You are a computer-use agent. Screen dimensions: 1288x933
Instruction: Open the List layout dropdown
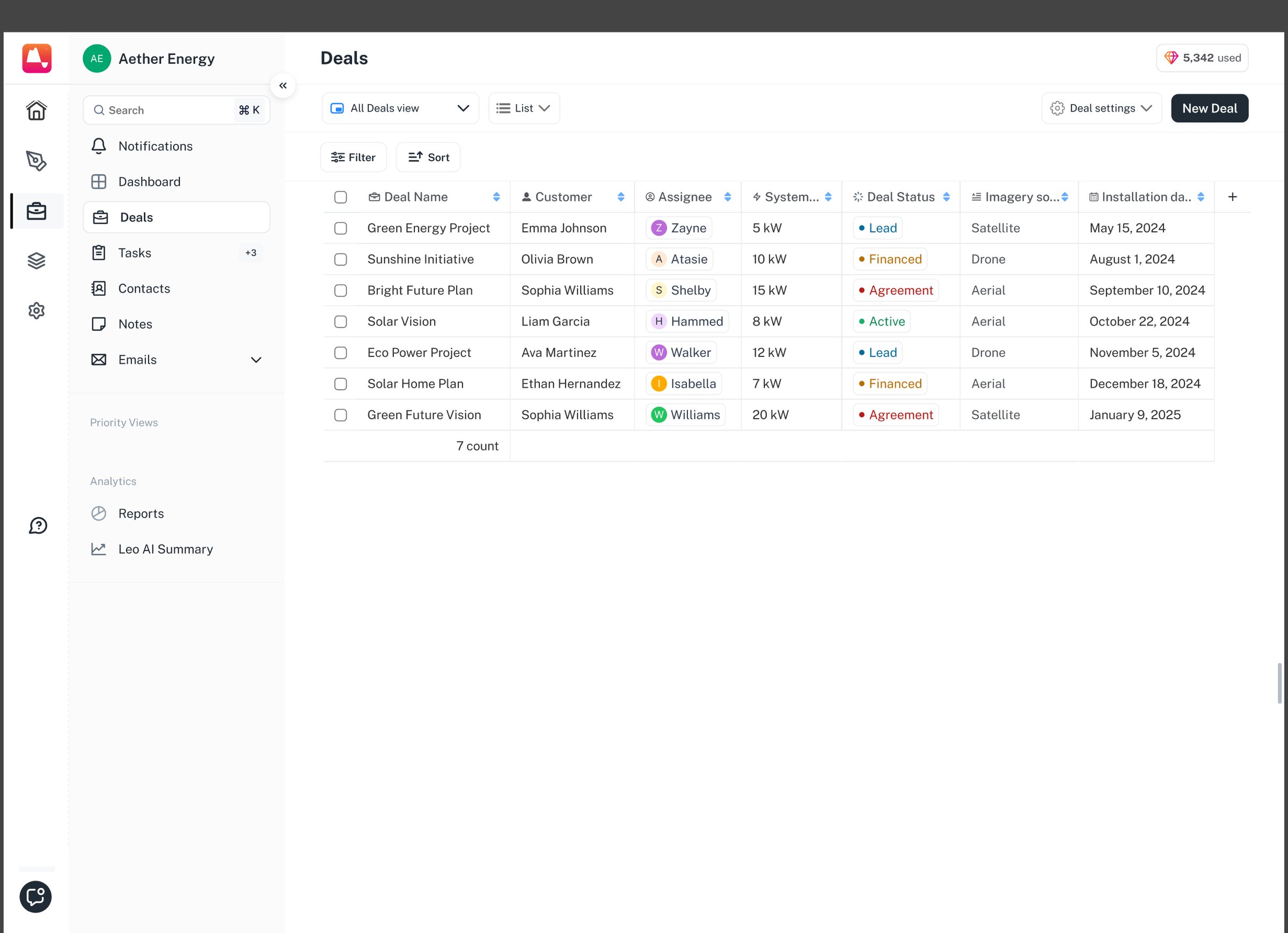click(x=524, y=108)
